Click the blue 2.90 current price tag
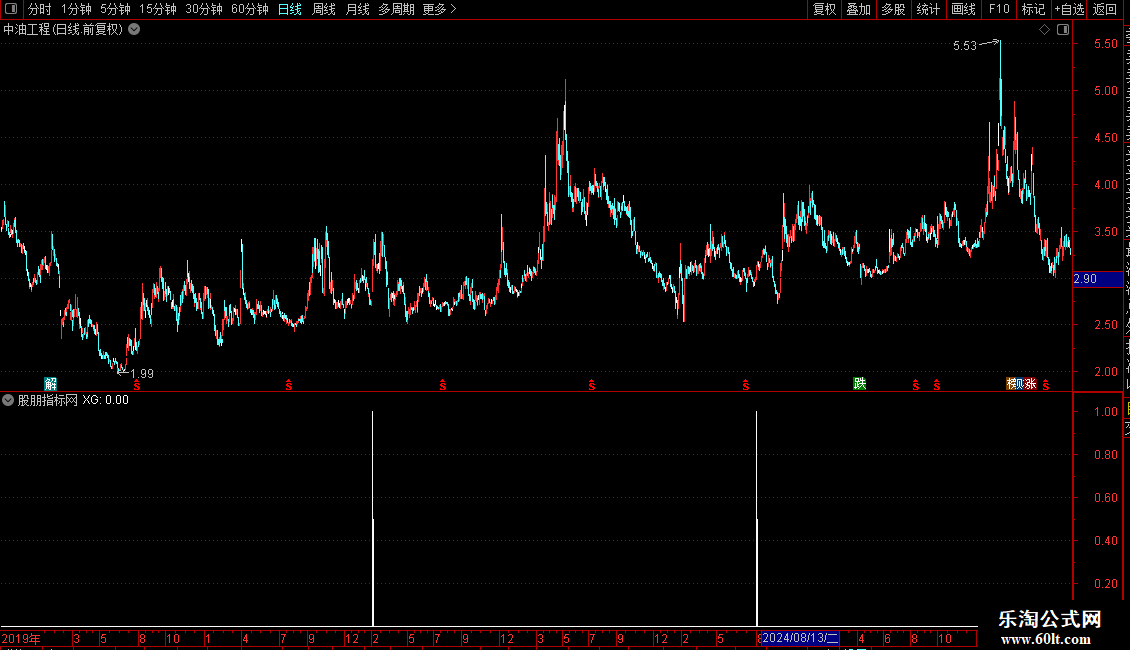This screenshot has width=1130, height=650. pyautogui.click(x=1098, y=279)
